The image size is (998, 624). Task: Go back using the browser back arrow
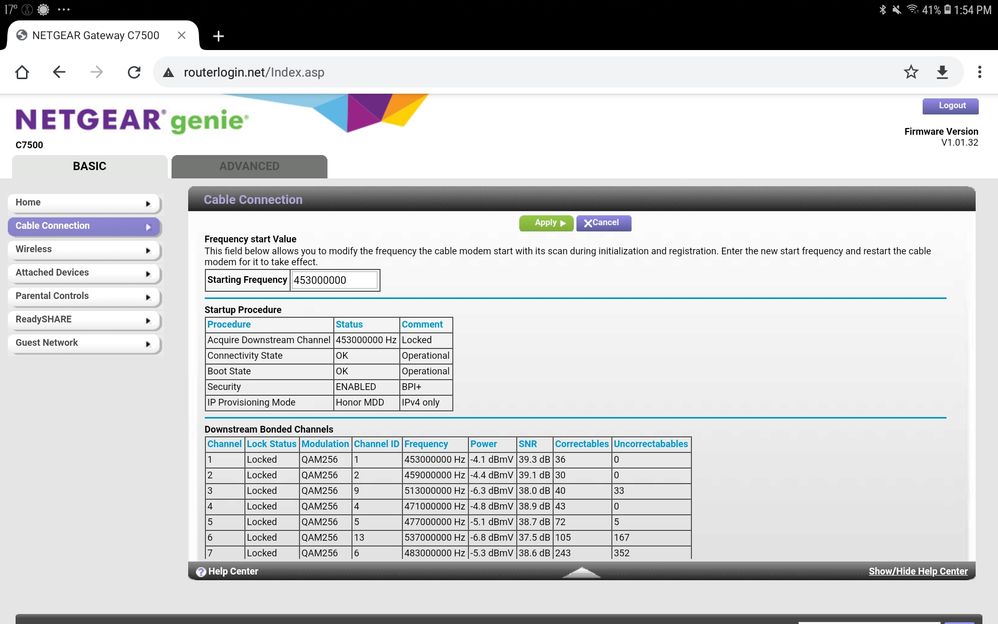click(x=59, y=72)
